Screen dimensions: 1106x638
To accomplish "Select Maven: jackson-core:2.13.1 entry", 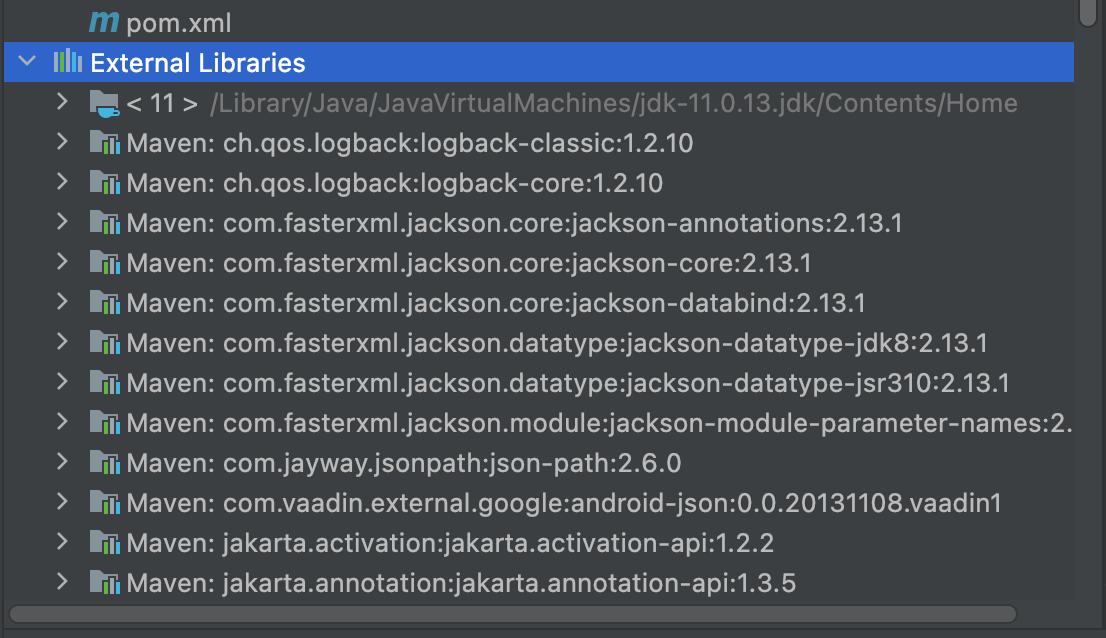I will click(469, 263).
